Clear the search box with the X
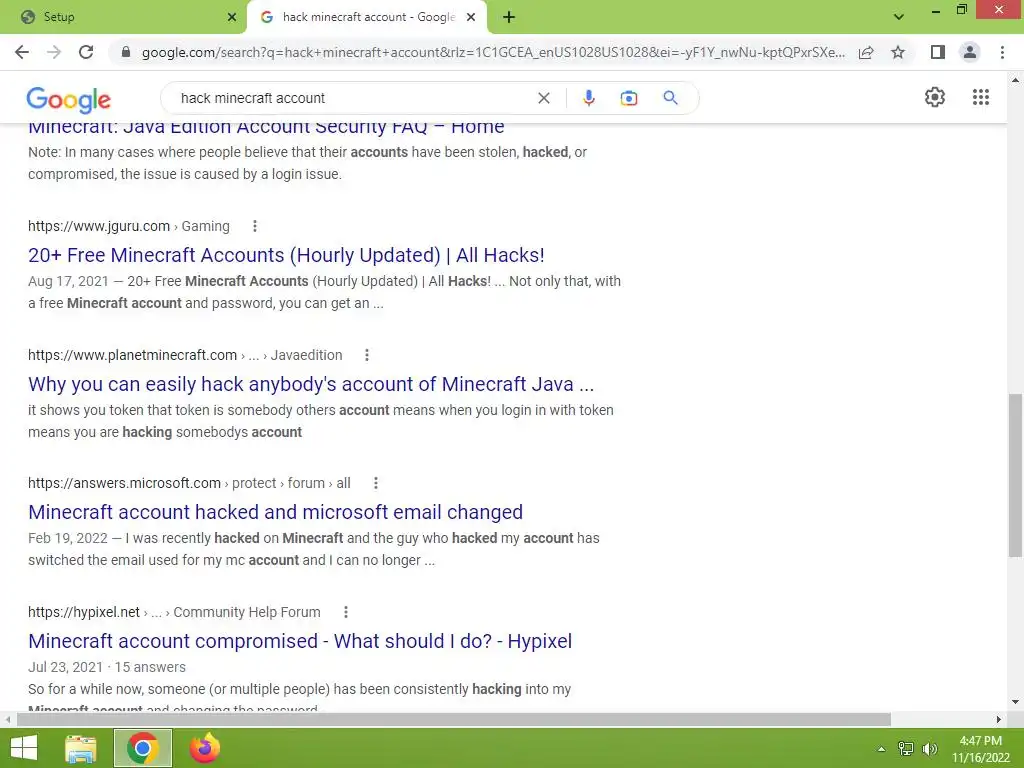 [x=543, y=98]
